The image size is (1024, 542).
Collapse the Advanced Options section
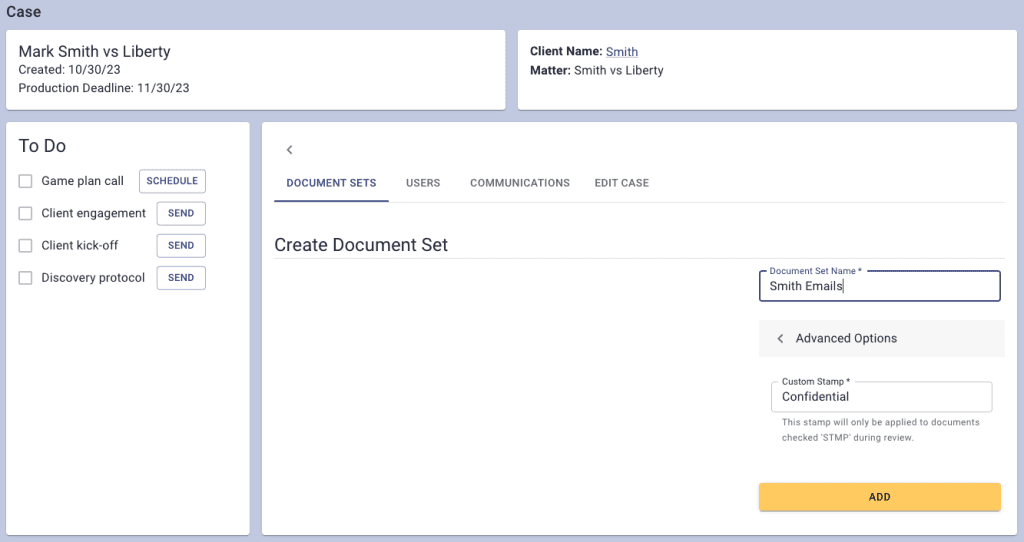[x=781, y=339]
